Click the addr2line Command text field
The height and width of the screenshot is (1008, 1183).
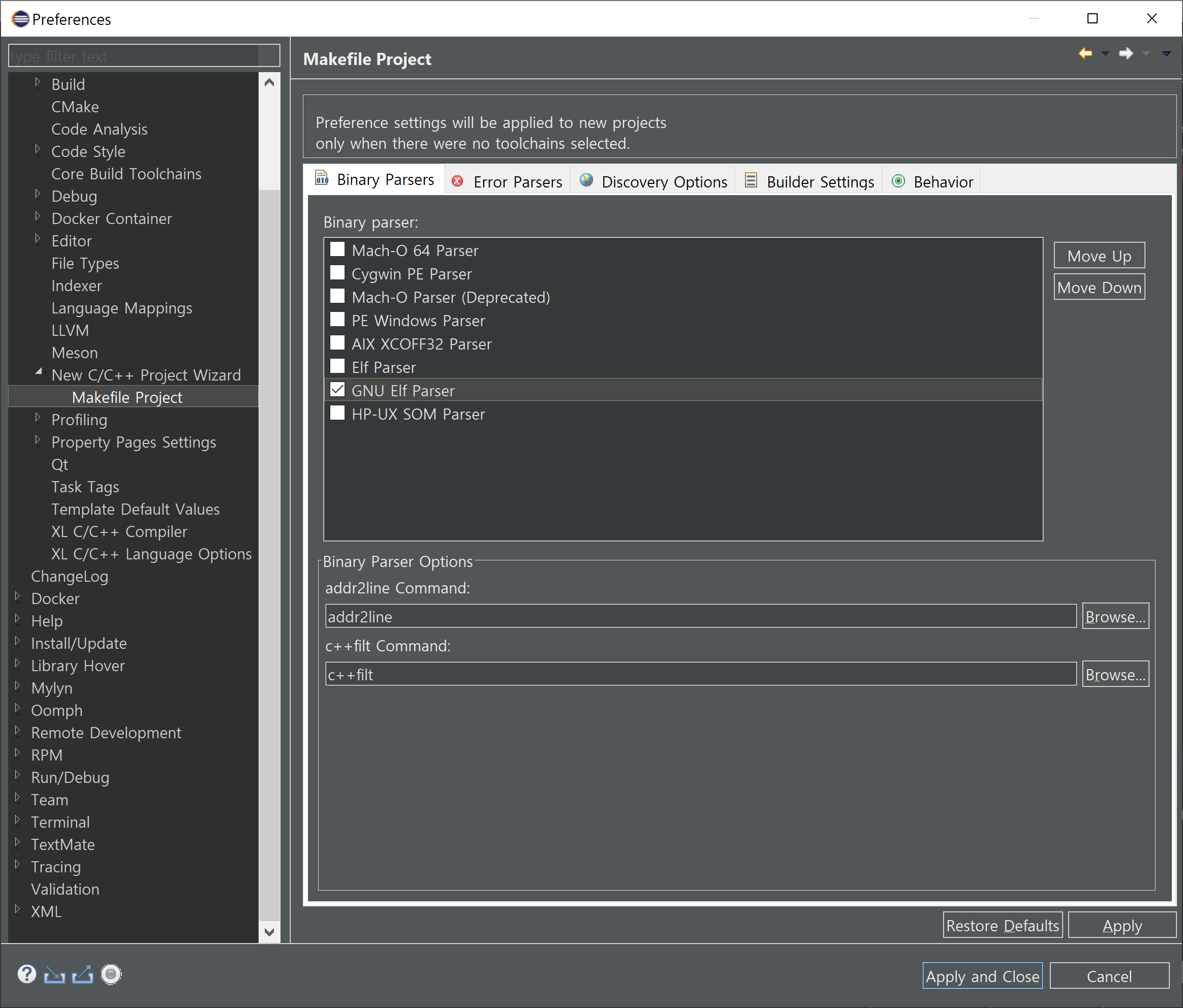click(x=700, y=616)
